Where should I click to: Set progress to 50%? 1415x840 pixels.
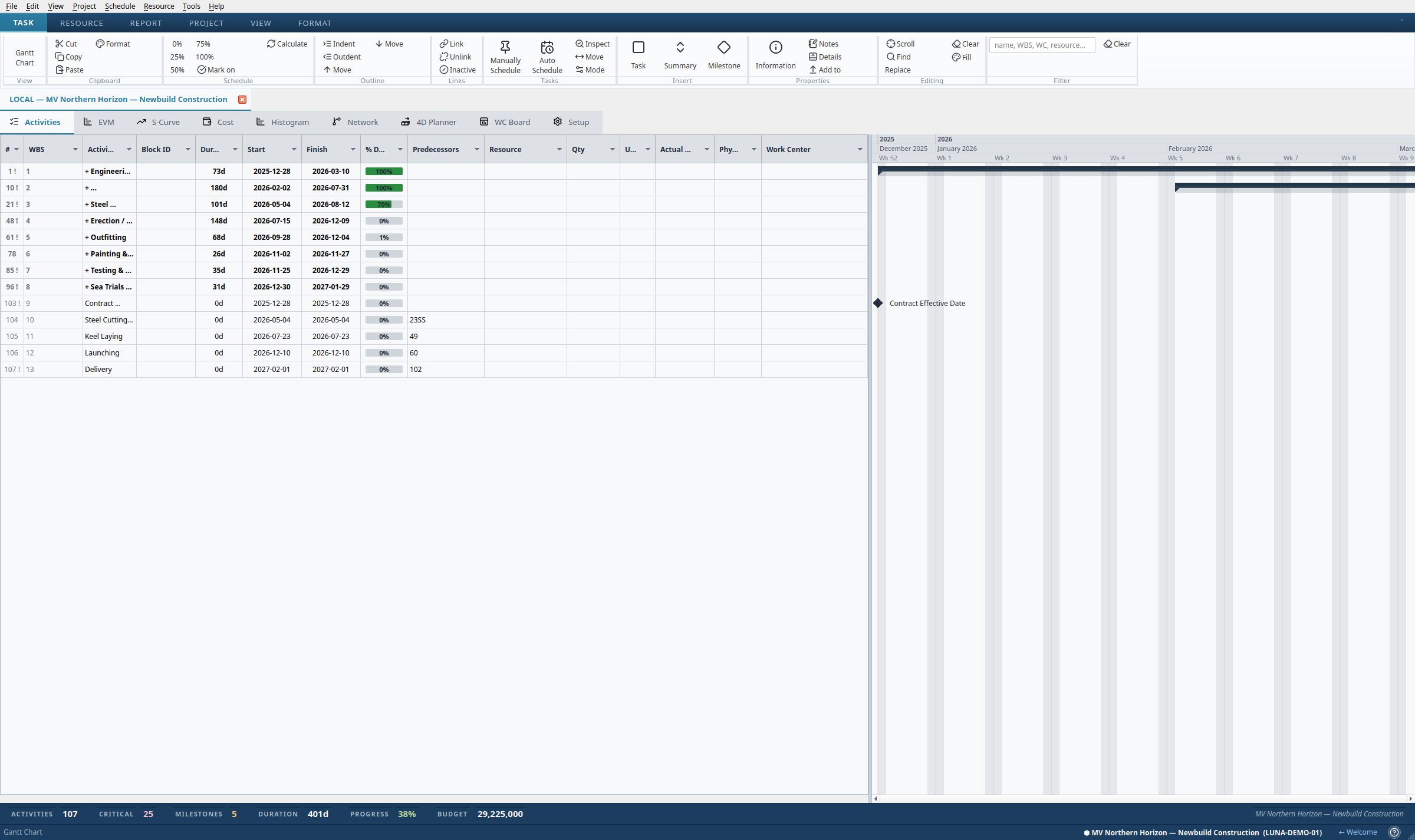[x=177, y=70]
